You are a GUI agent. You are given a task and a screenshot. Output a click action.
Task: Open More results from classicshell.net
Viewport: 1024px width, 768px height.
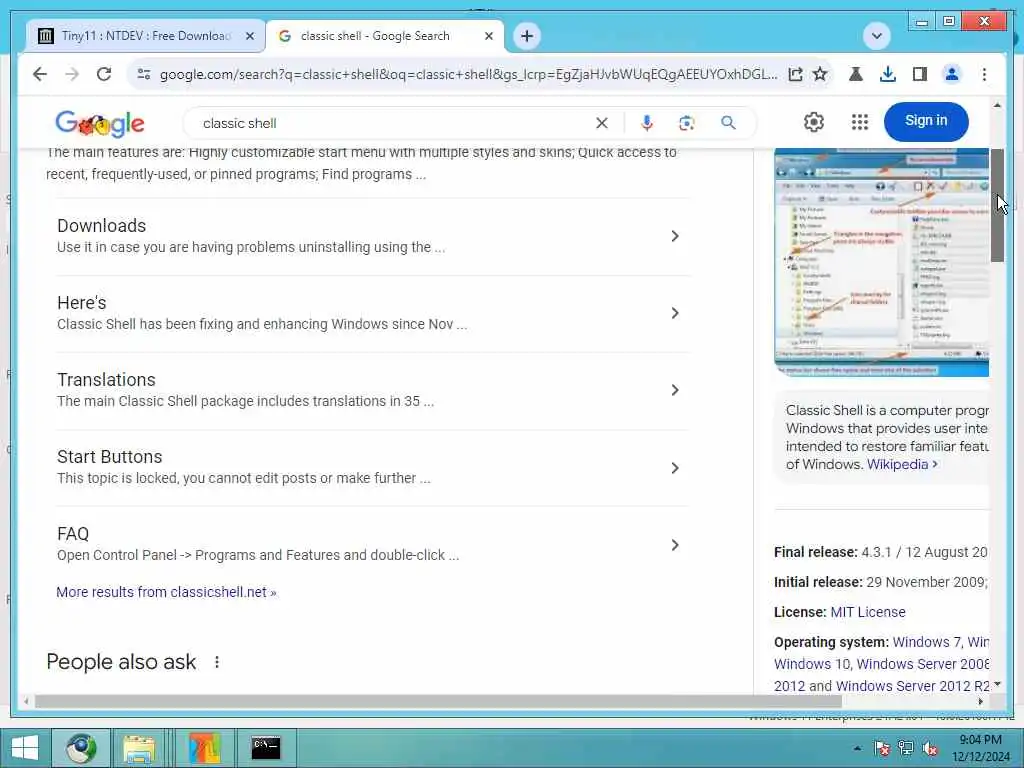pyautogui.click(x=167, y=592)
